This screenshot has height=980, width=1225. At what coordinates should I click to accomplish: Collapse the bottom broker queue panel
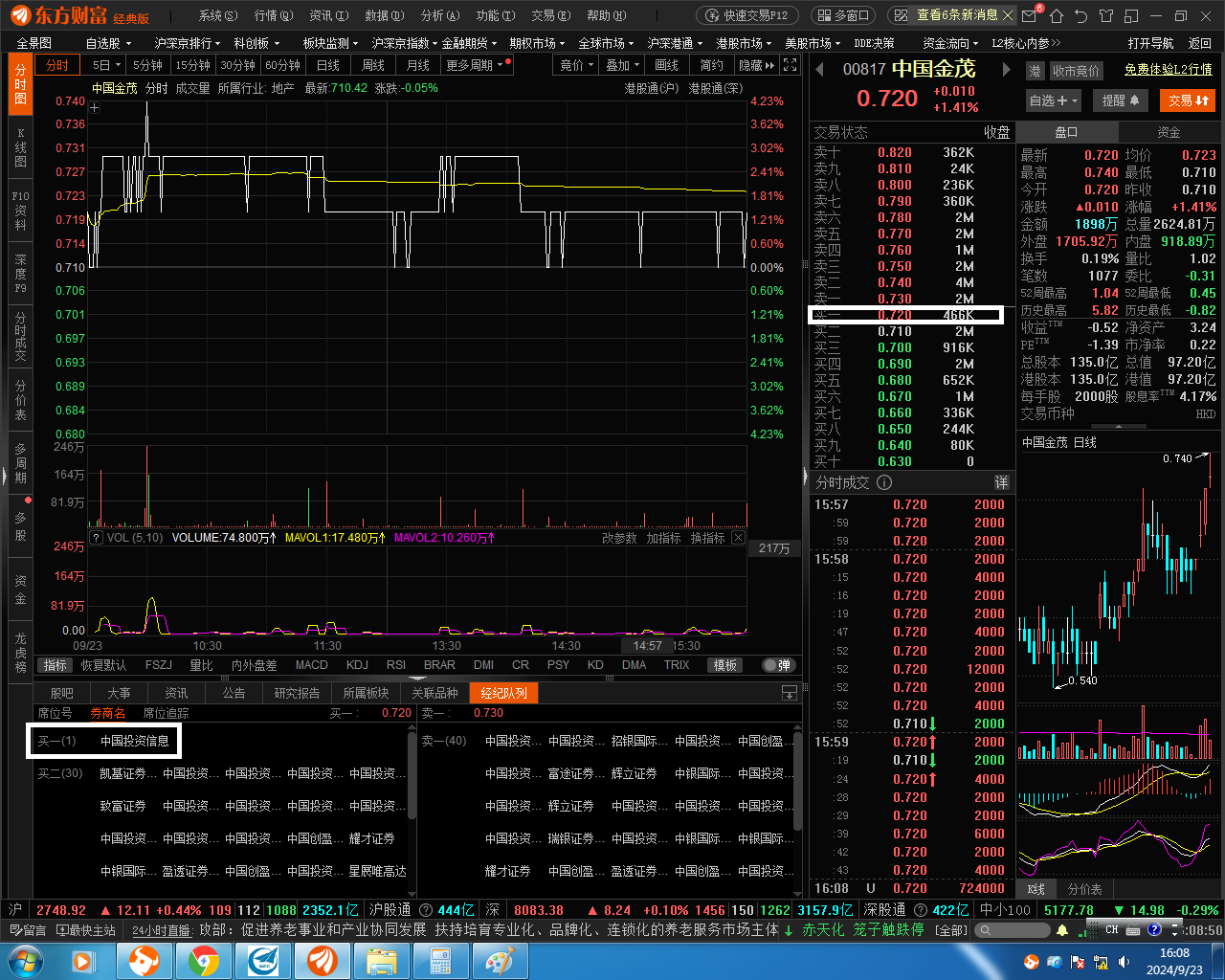(x=790, y=693)
